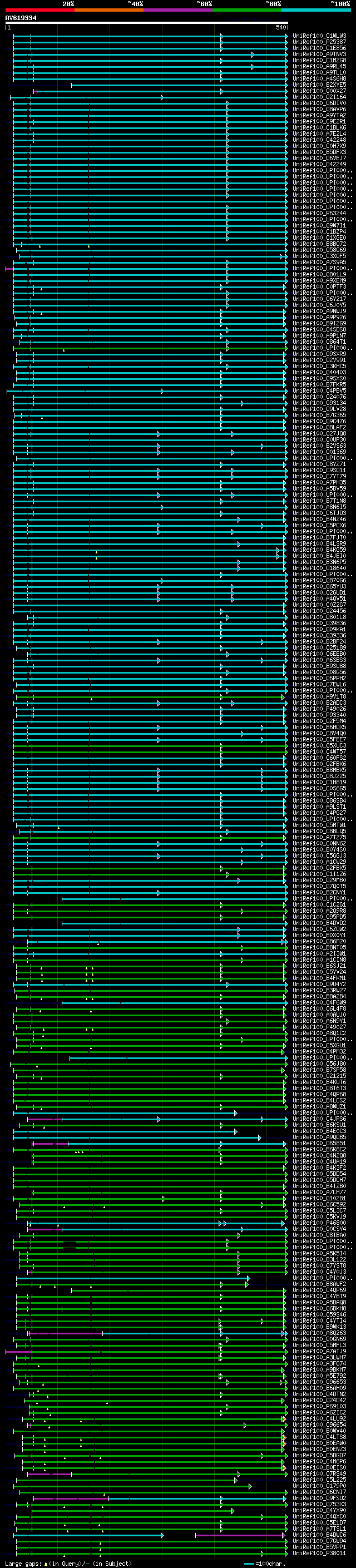Select the UniRef100_P49027 label
Image resolution: width=356 pixels, height=1568 pixels.
click(319, 1027)
